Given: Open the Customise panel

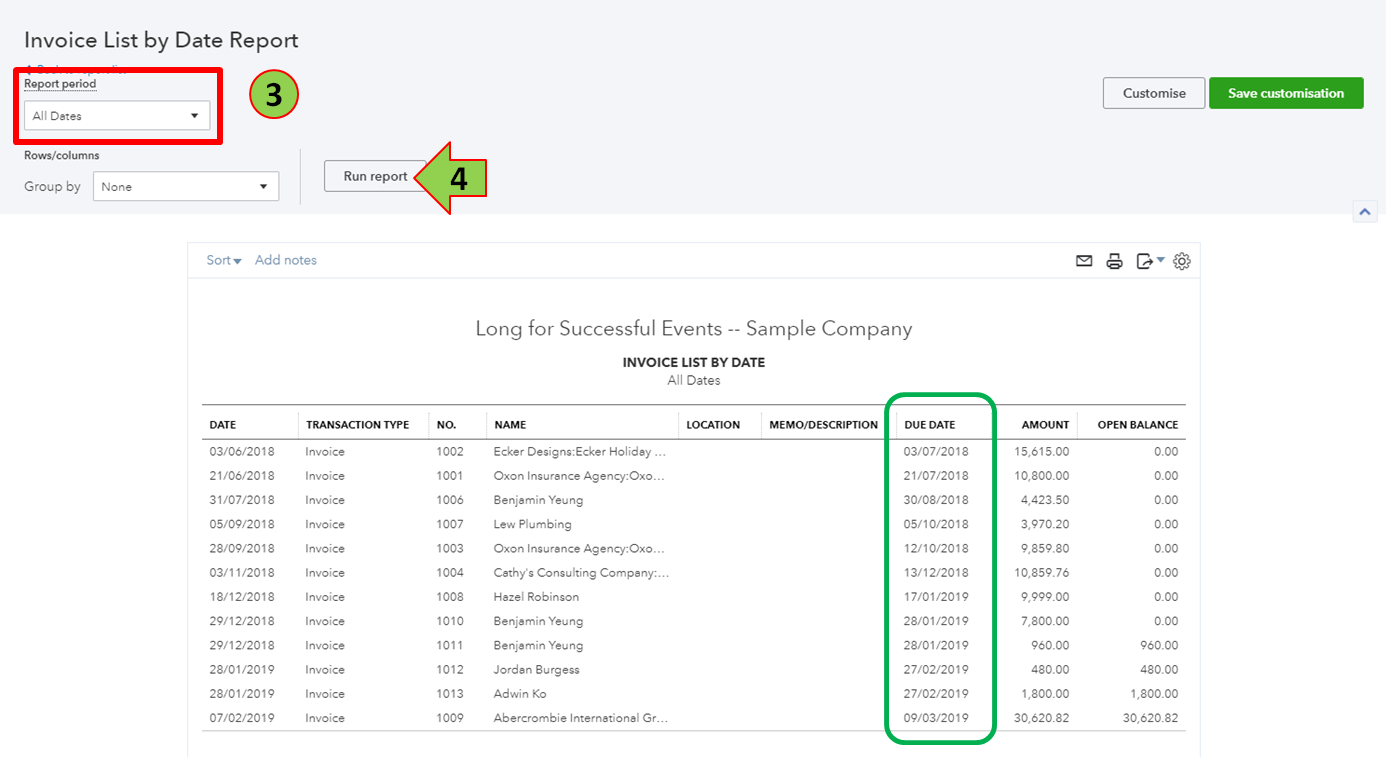Looking at the screenshot, I should pos(1153,92).
